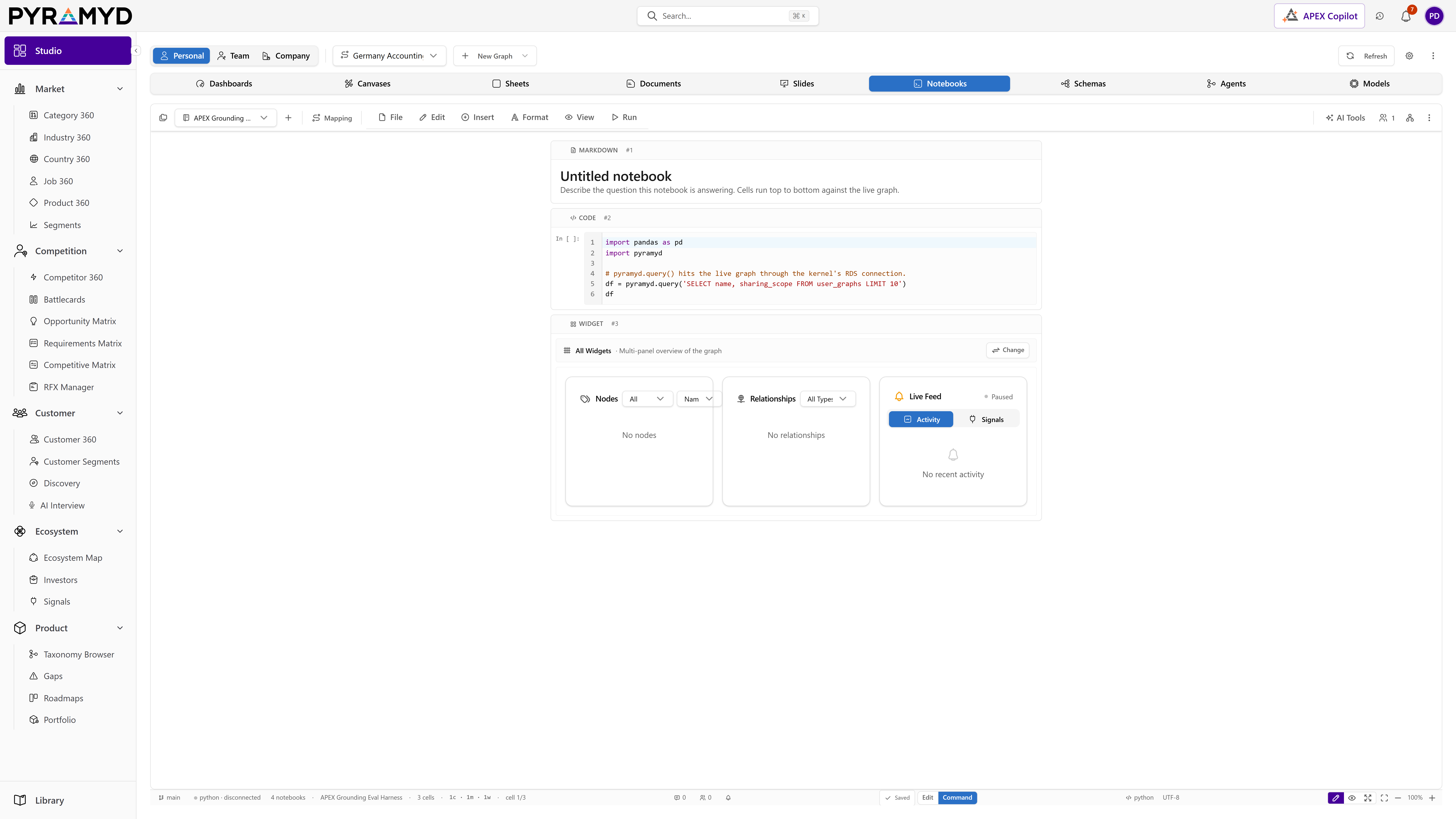Screen dimensions: 1456x819
Task: Select the Signals tab in Live Feed
Action: click(x=986, y=419)
